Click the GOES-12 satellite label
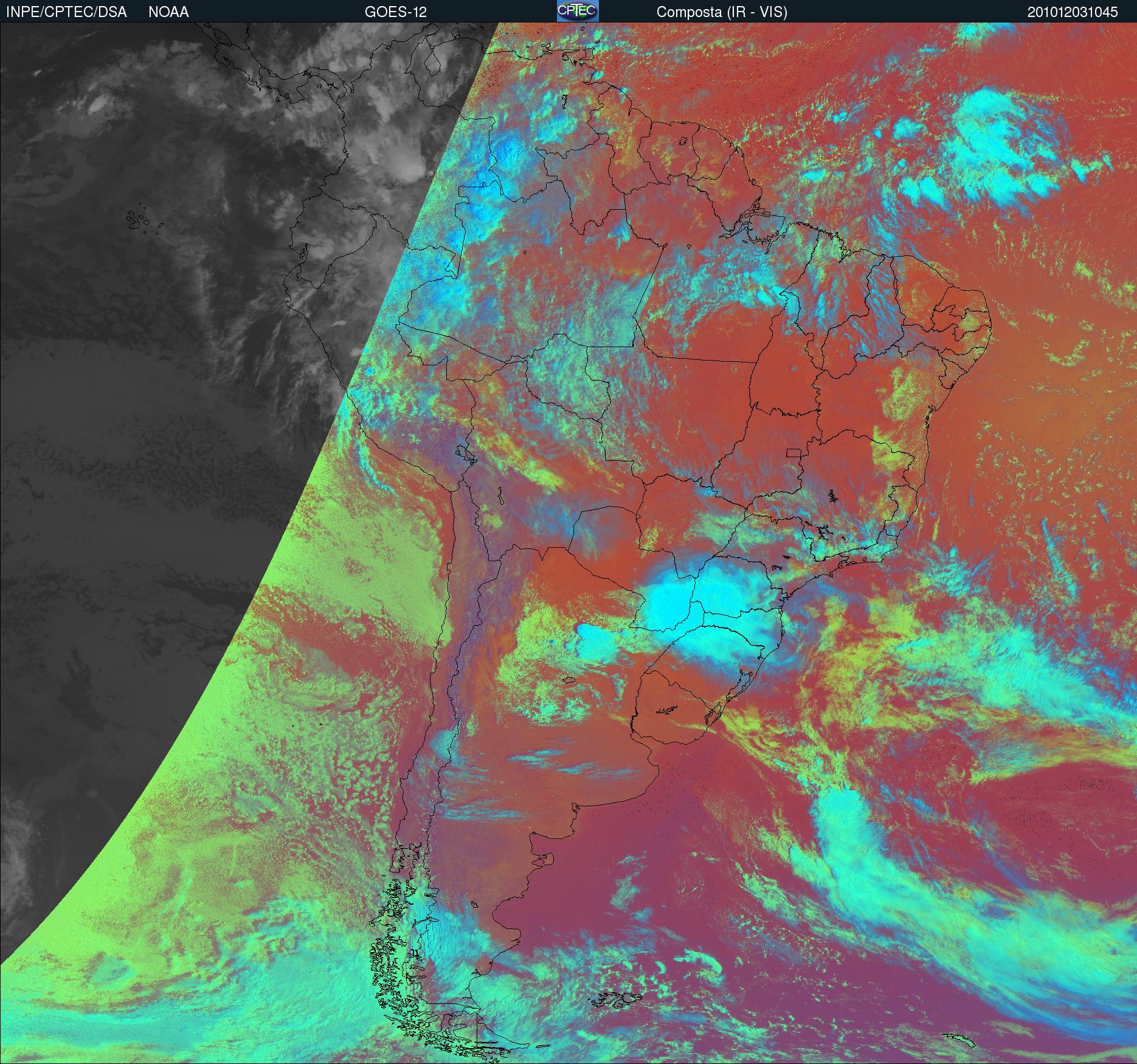The width and height of the screenshot is (1137, 1064). (x=395, y=12)
